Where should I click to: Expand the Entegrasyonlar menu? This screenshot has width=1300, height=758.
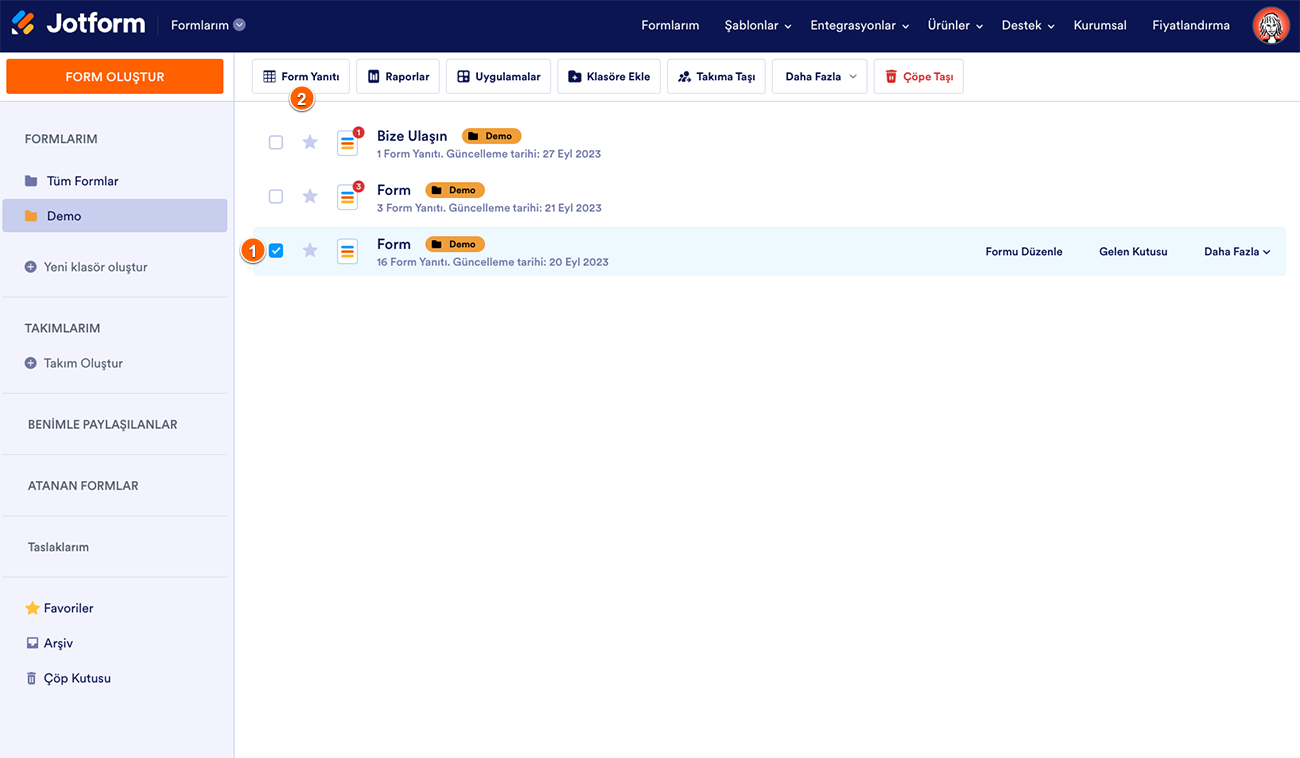(x=860, y=25)
